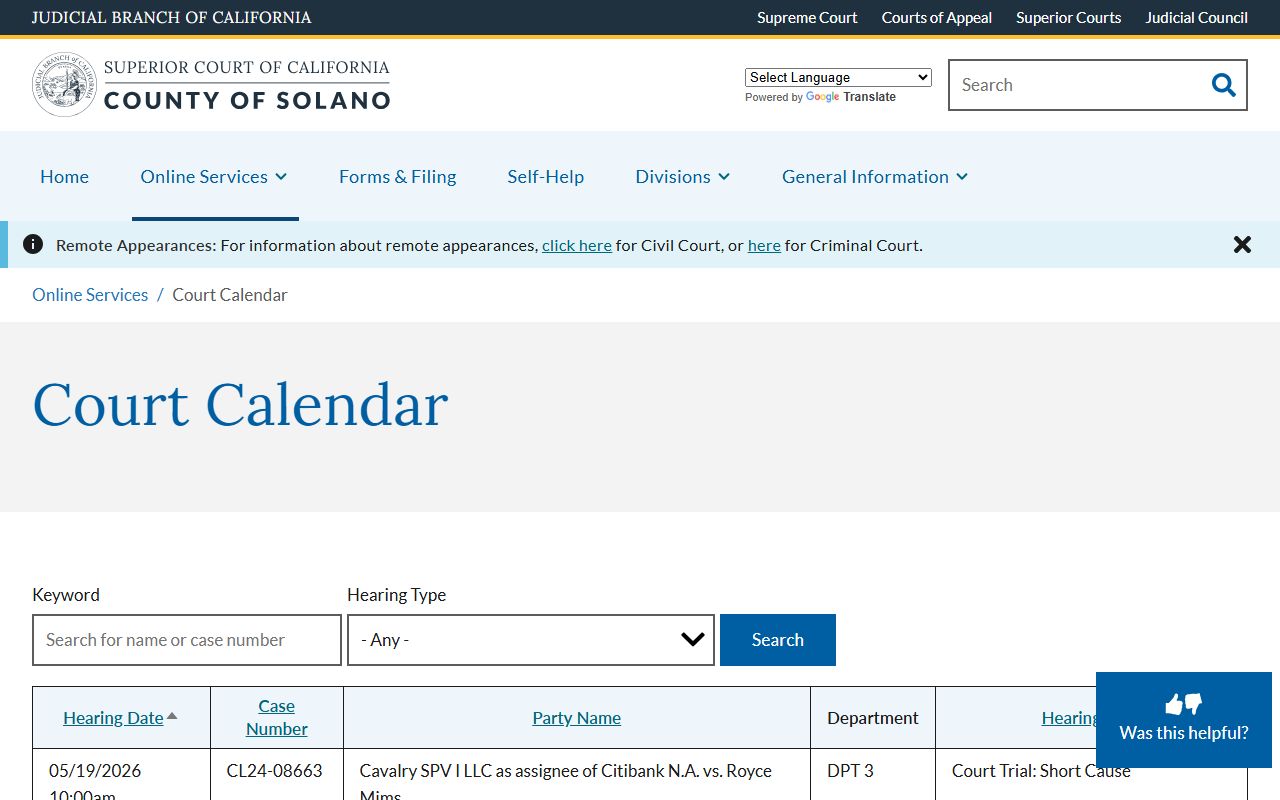The height and width of the screenshot is (800, 1280).
Task: Click the Superior Court of California seal logo
Action: coord(65,84)
